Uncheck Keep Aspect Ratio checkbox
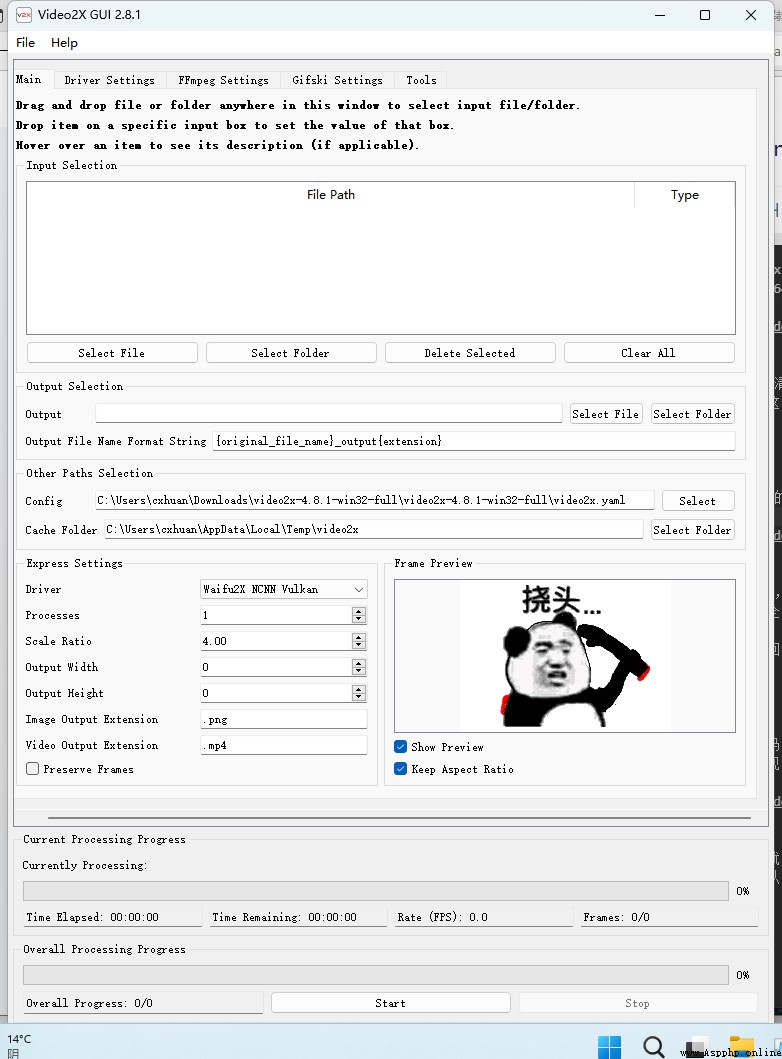This screenshot has height=1059, width=782. coord(400,769)
